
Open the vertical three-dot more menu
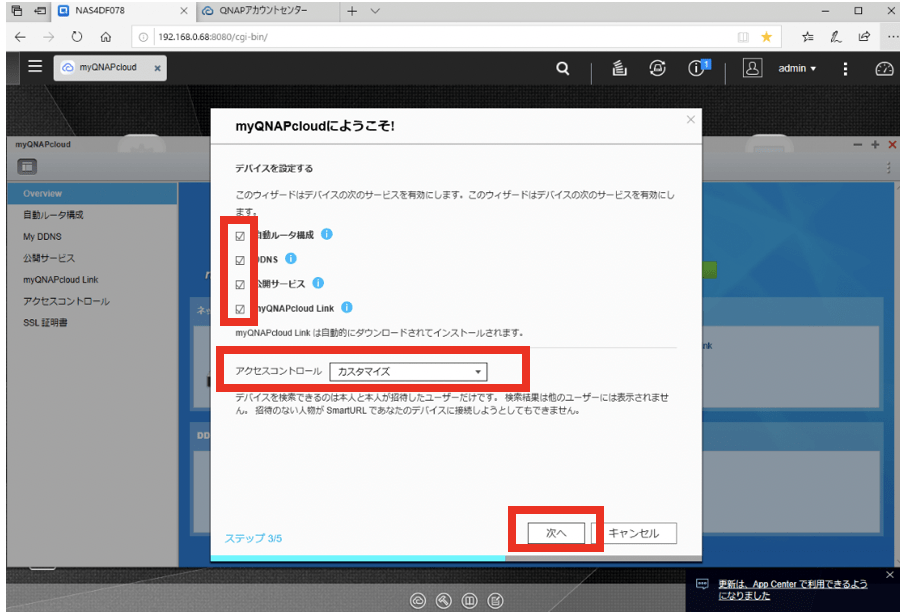click(845, 69)
